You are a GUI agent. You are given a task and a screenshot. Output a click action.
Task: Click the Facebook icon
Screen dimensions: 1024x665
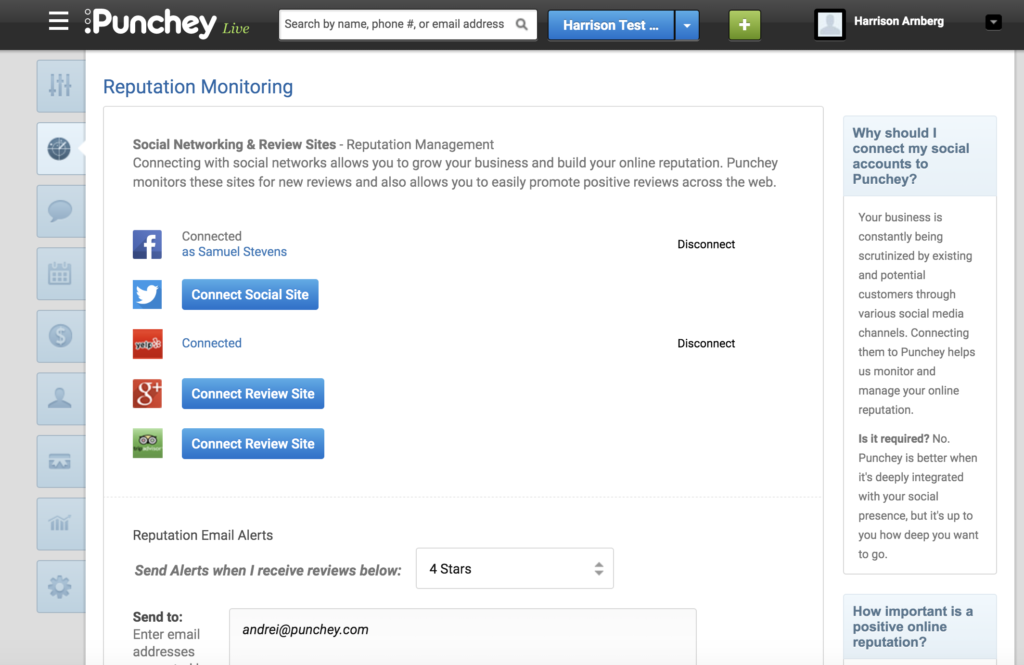tap(148, 244)
